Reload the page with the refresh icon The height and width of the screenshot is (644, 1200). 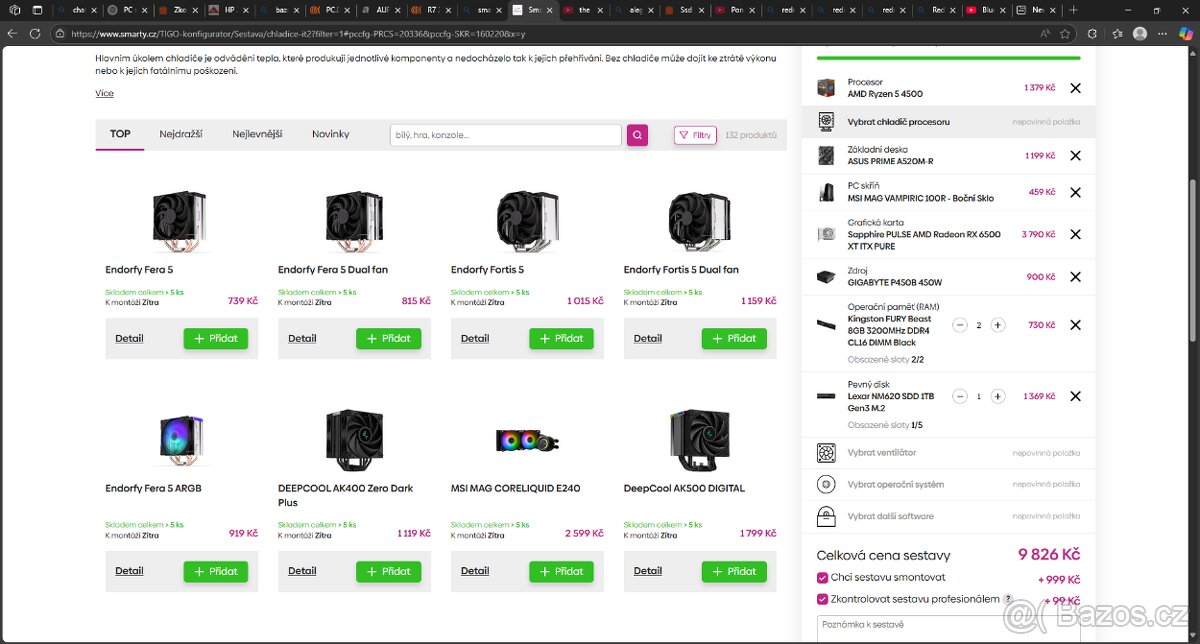(x=35, y=33)
